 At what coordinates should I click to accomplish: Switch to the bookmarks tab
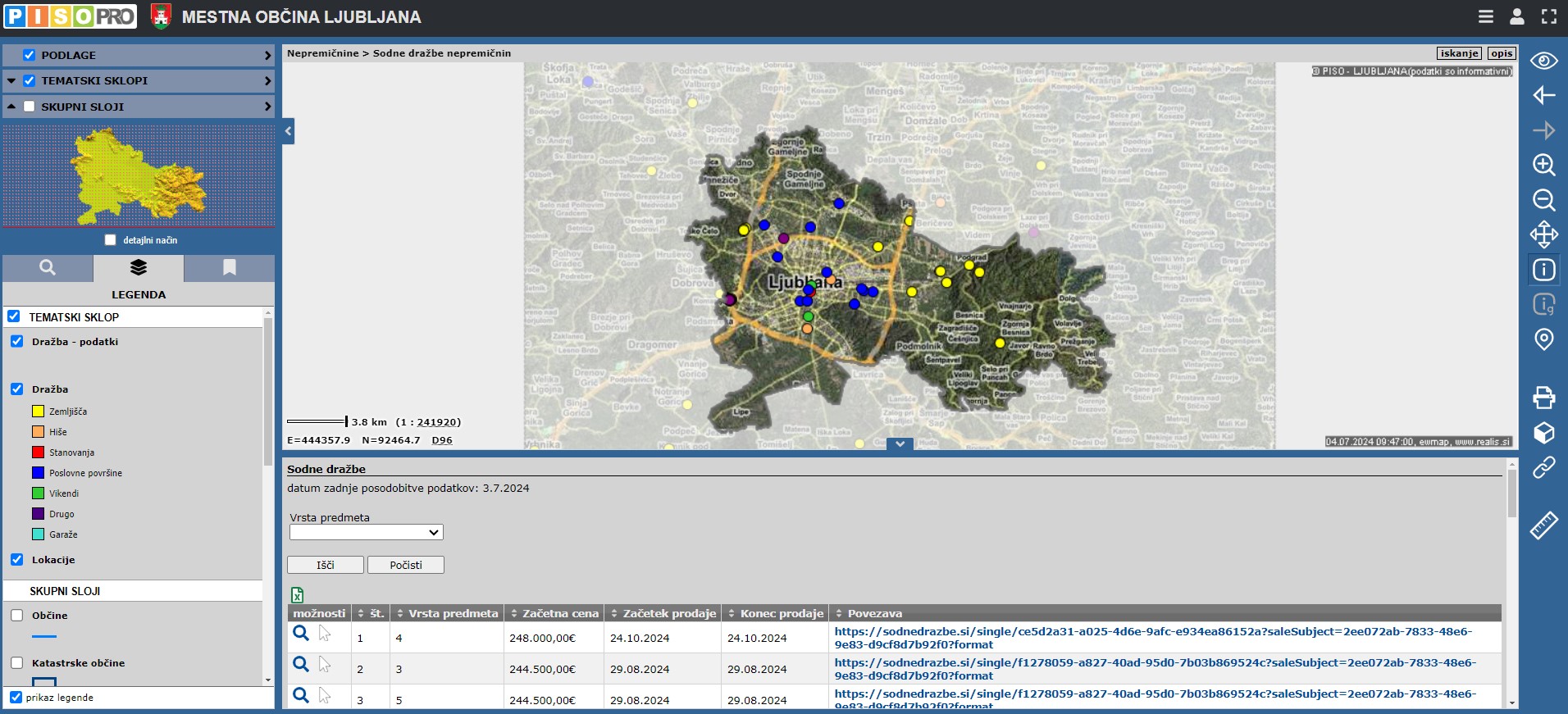tap(230, 268)
